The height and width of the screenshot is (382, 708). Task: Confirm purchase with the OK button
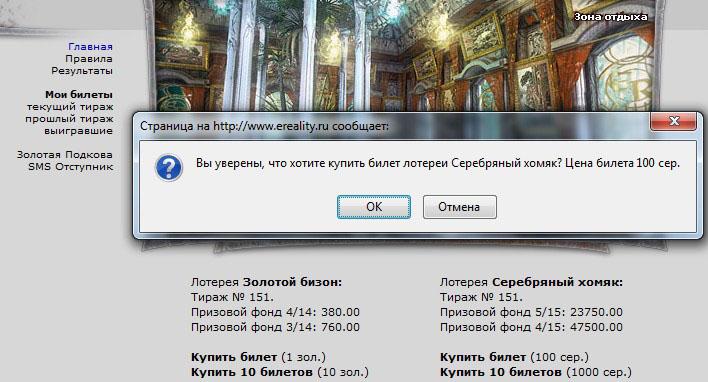[x=374, y=207]
